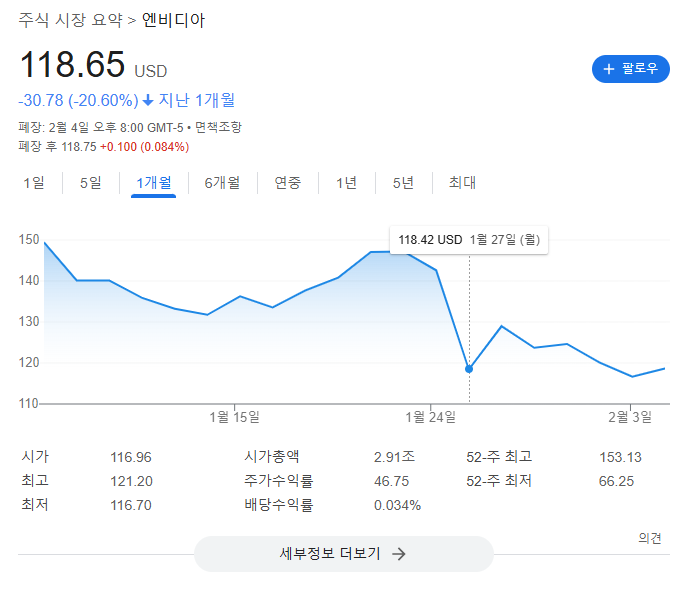The width and height of the screenshot is (685, 589).
Task: Click the 118.42 USD chart tooltip
Action: [x=469, y=240]
